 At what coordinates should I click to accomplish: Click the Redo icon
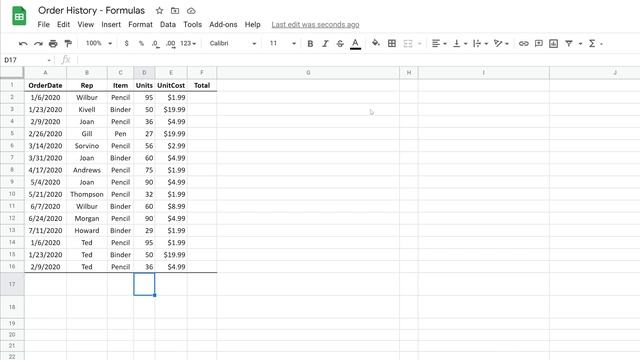click(x=38, y=43)
